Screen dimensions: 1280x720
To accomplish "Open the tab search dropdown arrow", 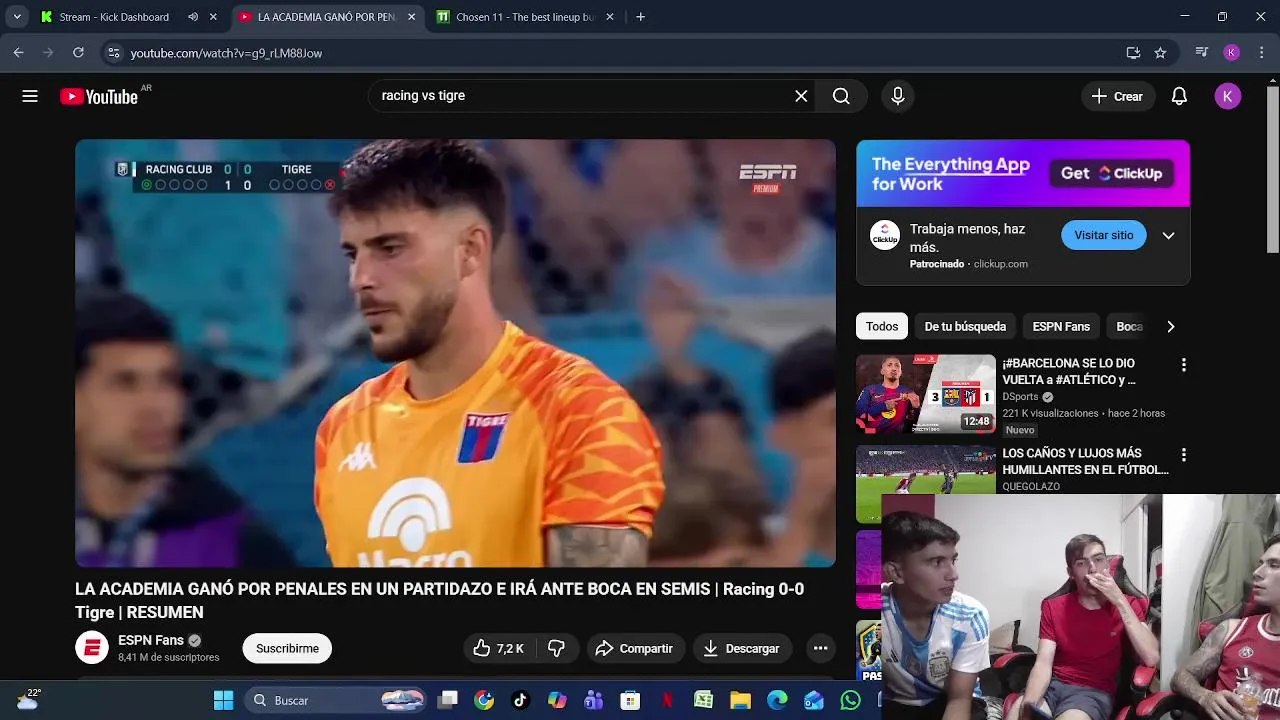I will point(17,17).
